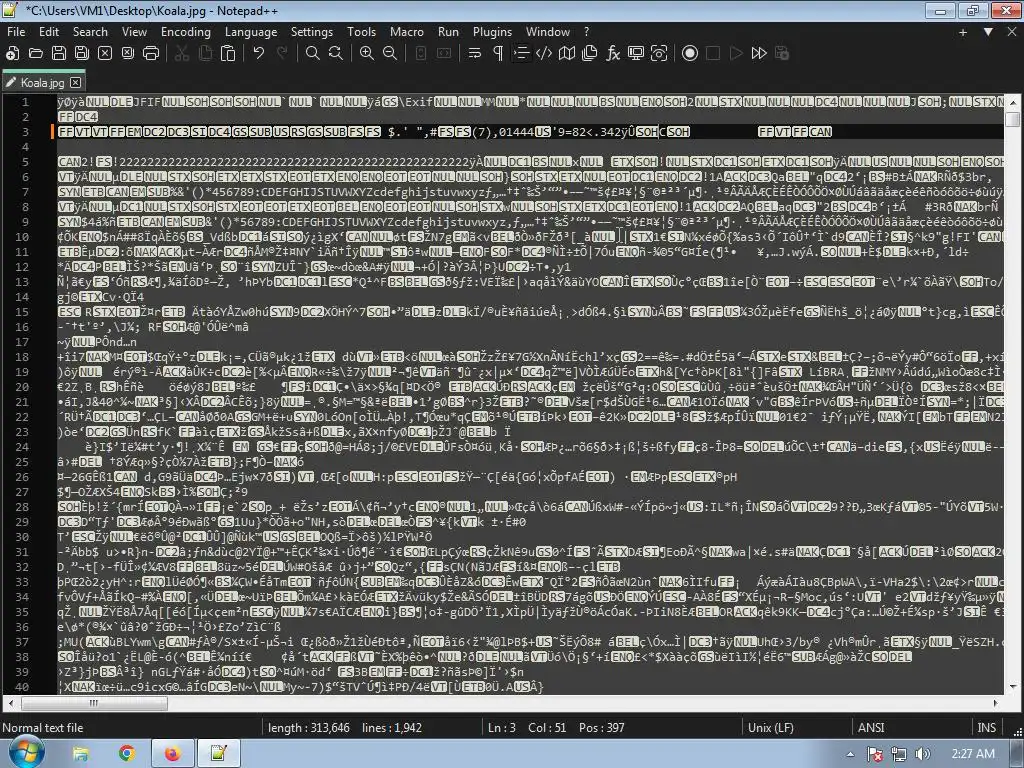Image resolution: width=1024 pixels, height=768 pixels.
Task: Open the question mark help menu
Action: [x=586, y=31]
